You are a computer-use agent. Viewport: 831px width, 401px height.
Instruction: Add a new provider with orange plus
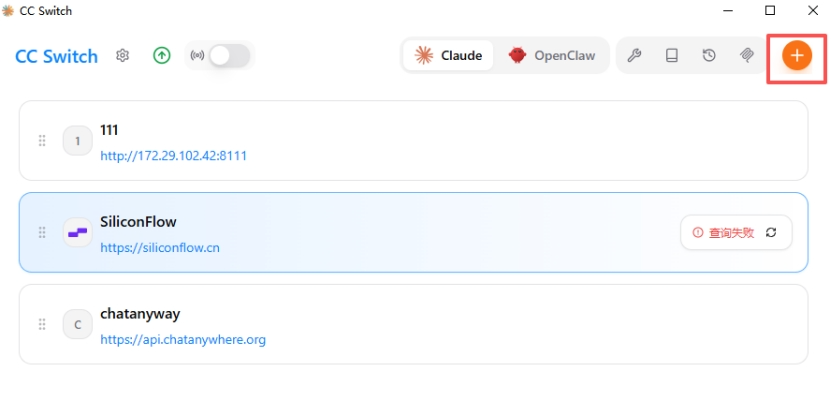pos(797,56)
